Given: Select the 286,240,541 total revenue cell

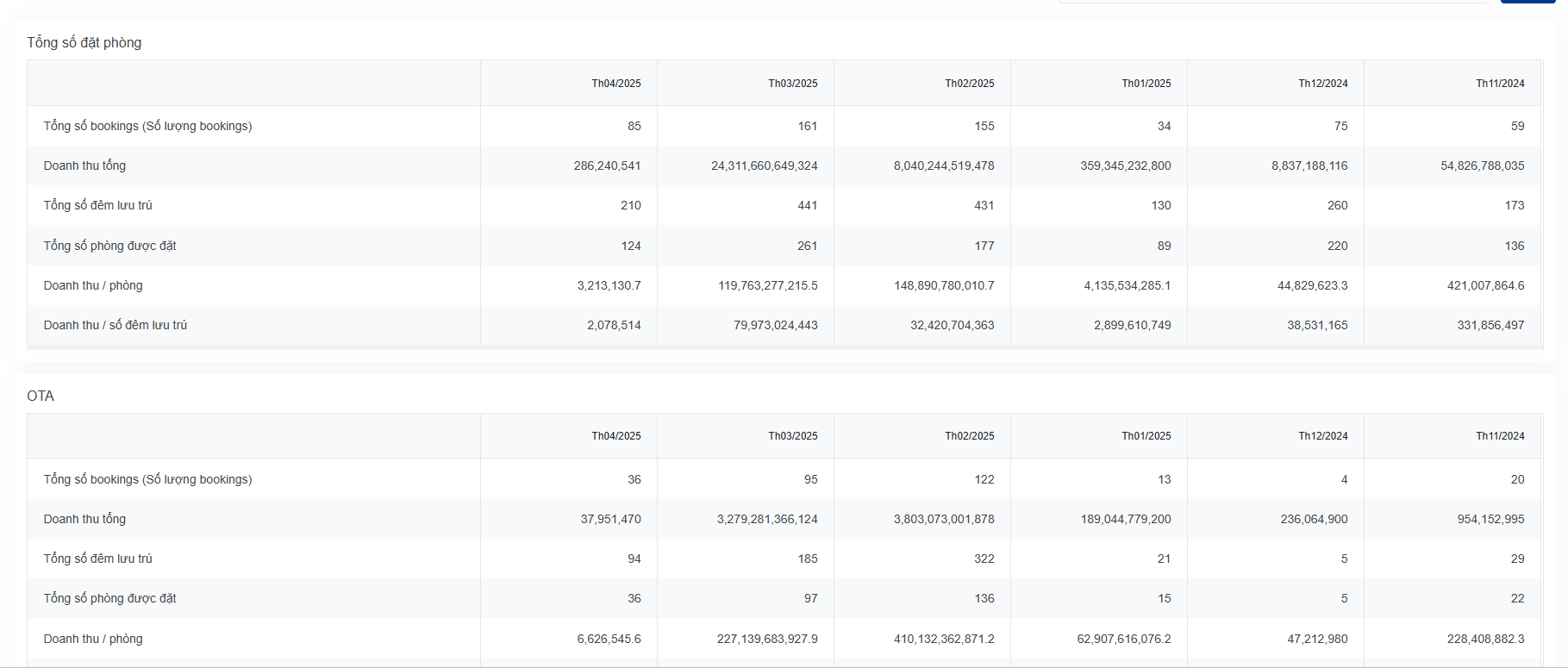Looking at the screenshot, I should coord(607,165).
